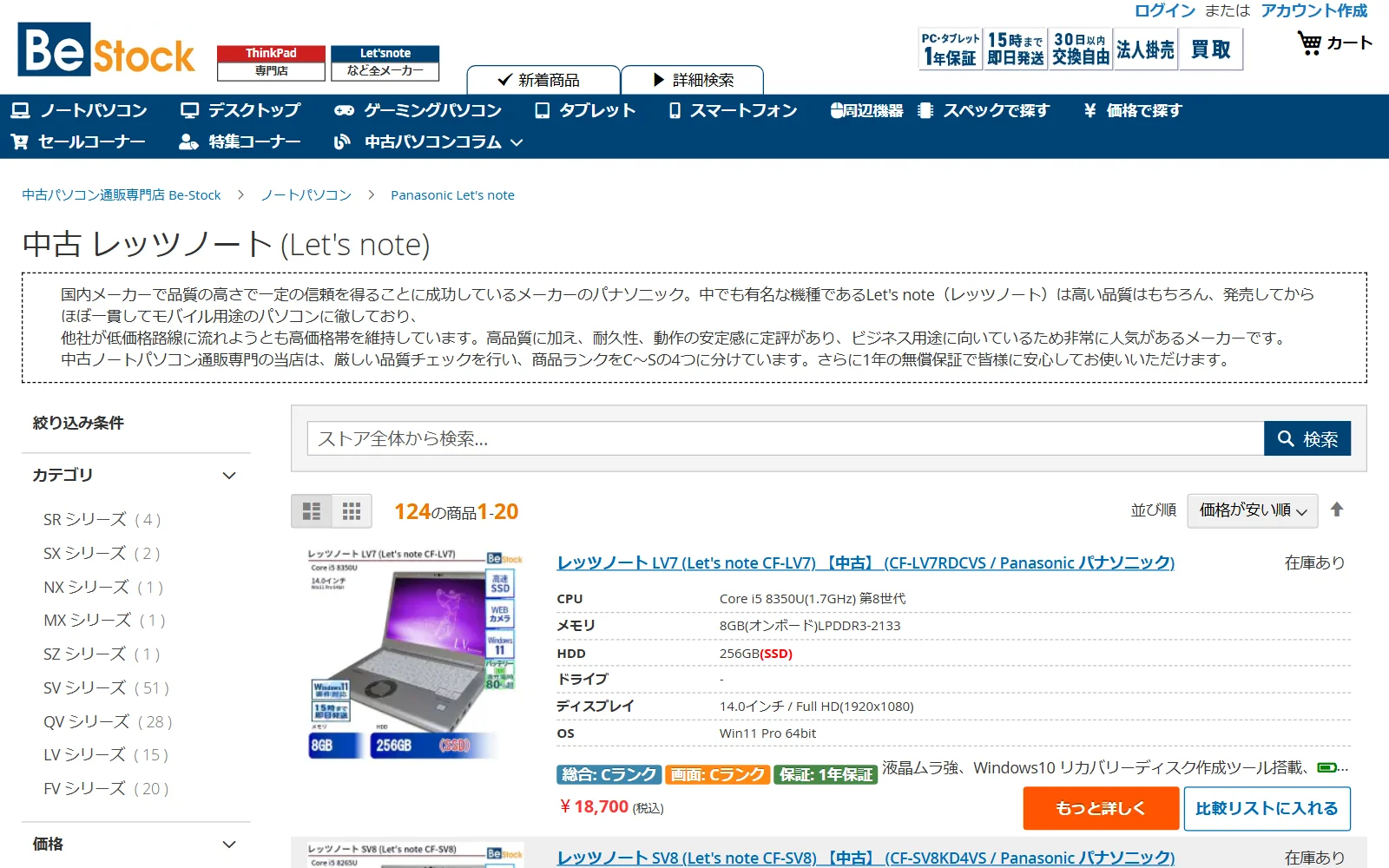This screenshot has height=868, width=1389.
Task: Open 価格で探す menu
Action: [1132, 111]
